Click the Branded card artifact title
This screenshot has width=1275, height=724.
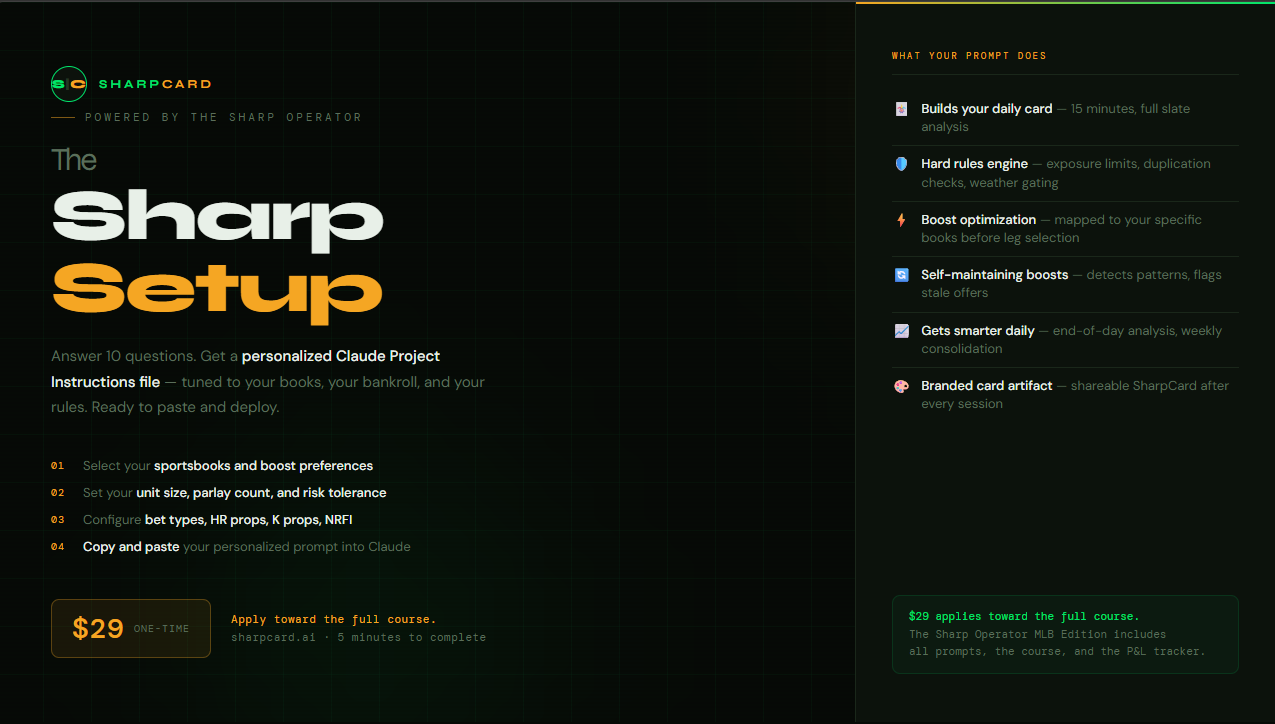point(987,386)
